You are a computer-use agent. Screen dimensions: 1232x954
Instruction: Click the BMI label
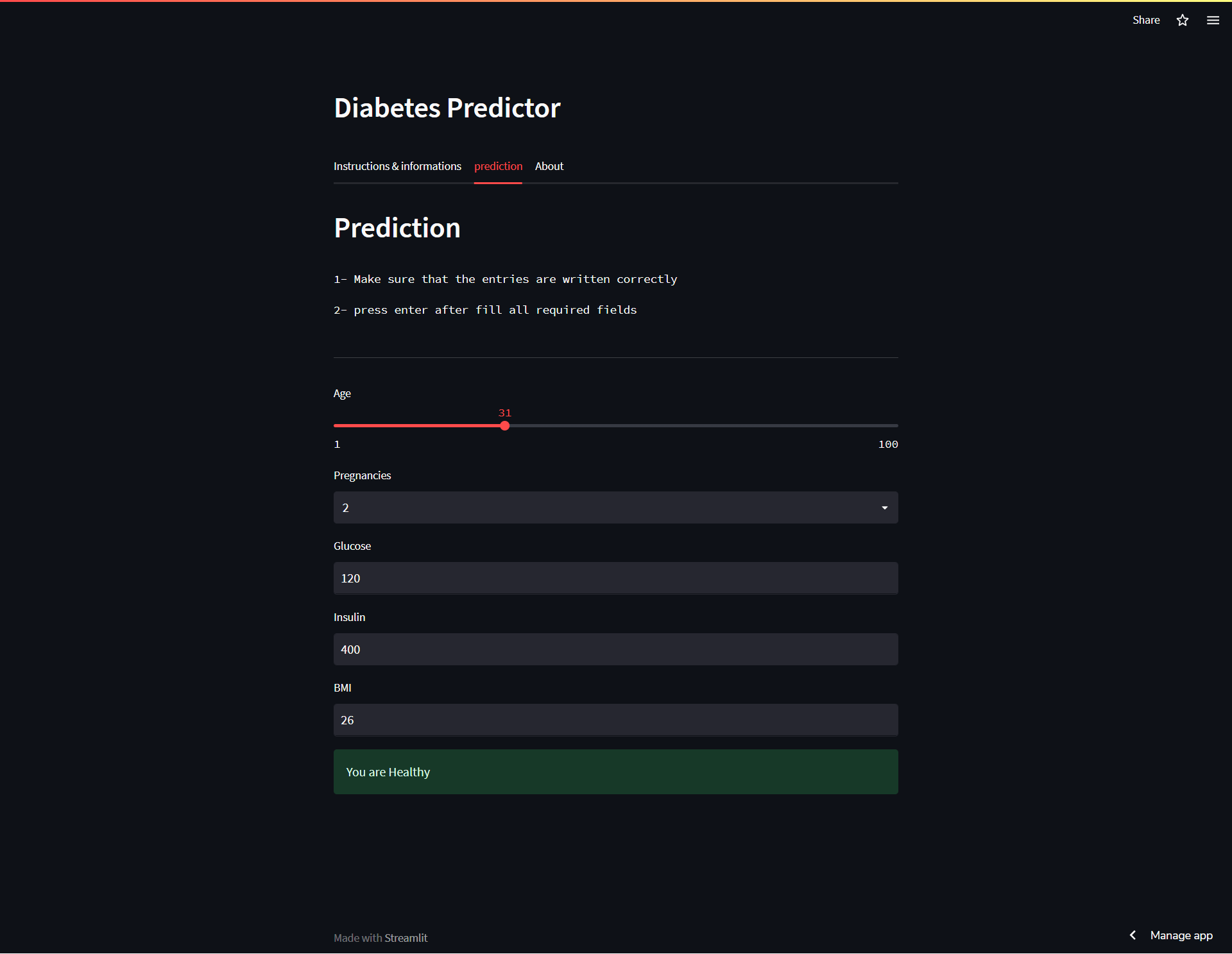[343, 688]
